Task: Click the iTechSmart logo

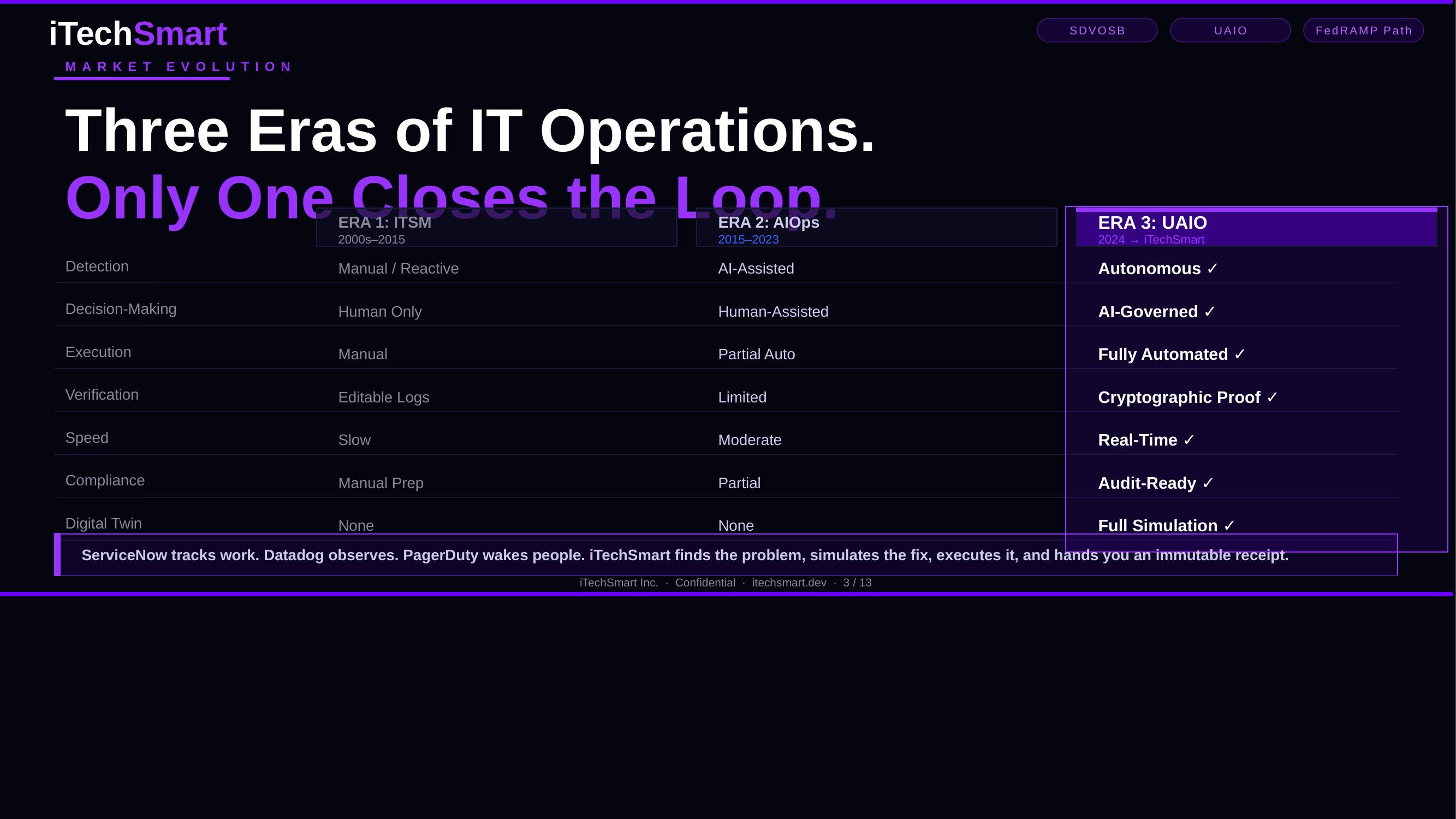Action: click(x=138, y=33)
